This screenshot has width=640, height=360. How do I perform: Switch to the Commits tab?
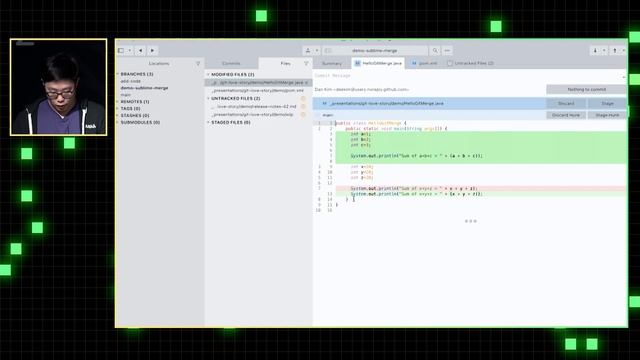231,64
